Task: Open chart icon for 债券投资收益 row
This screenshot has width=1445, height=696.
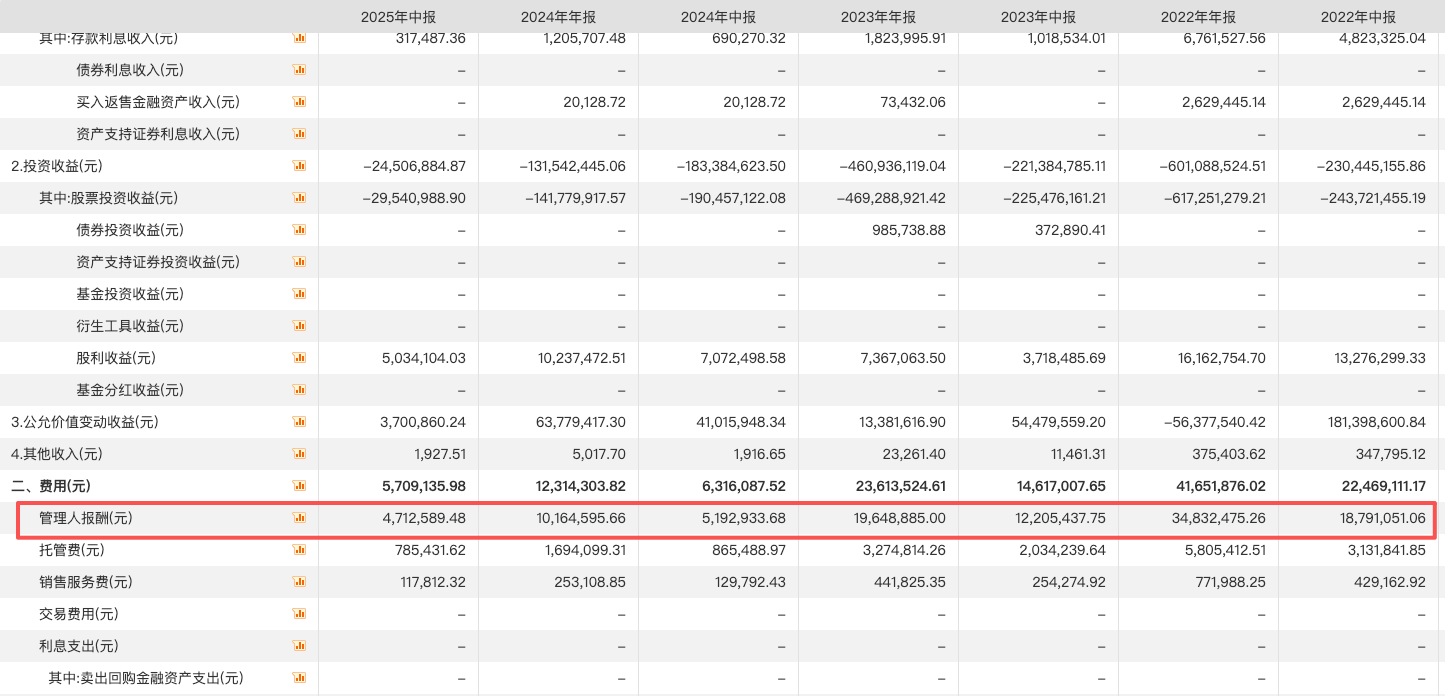Action: (299, 230)
